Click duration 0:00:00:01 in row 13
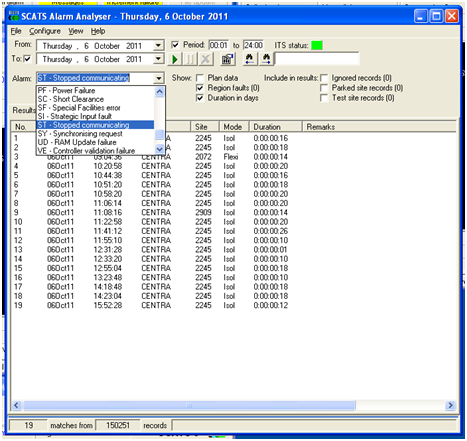Image resolution: width=467 pixels, height=441 pixels. pyautogui.click(x=270, y=250)
